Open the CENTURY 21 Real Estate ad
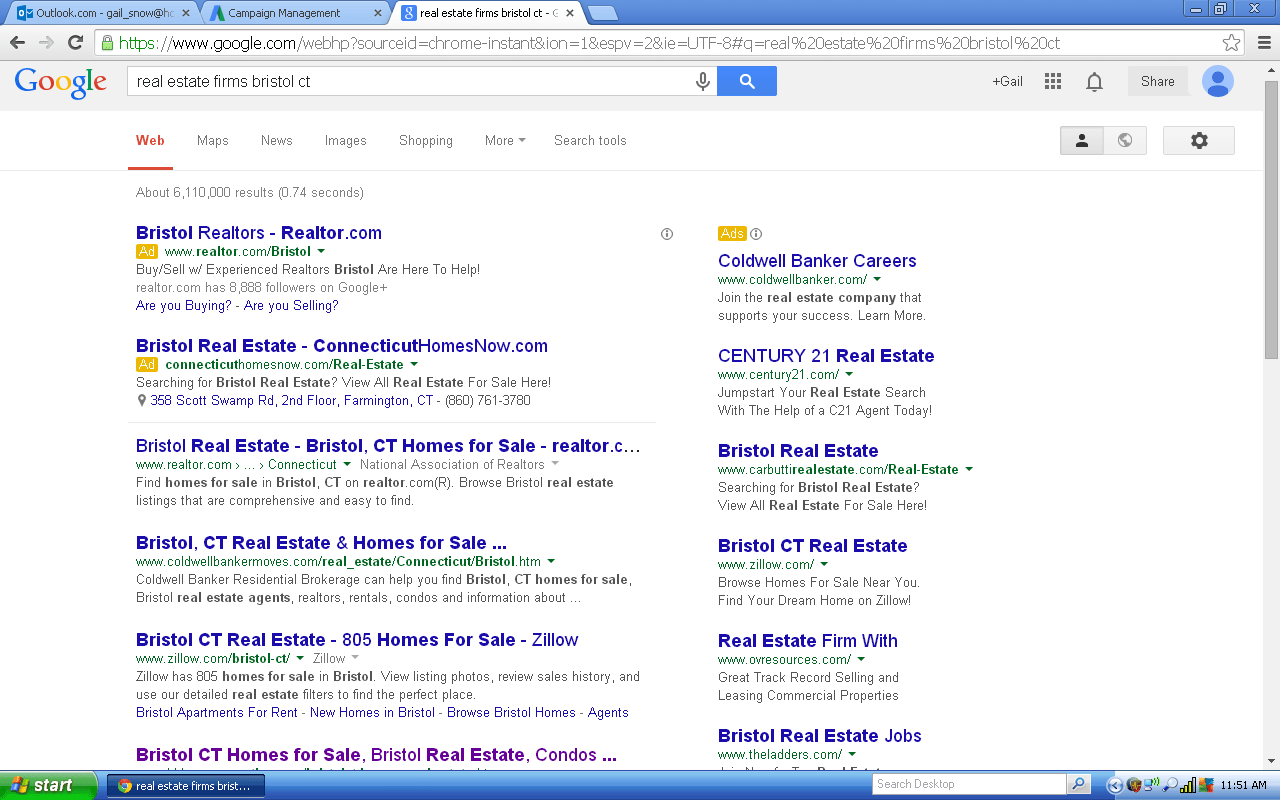 (826, 356)
